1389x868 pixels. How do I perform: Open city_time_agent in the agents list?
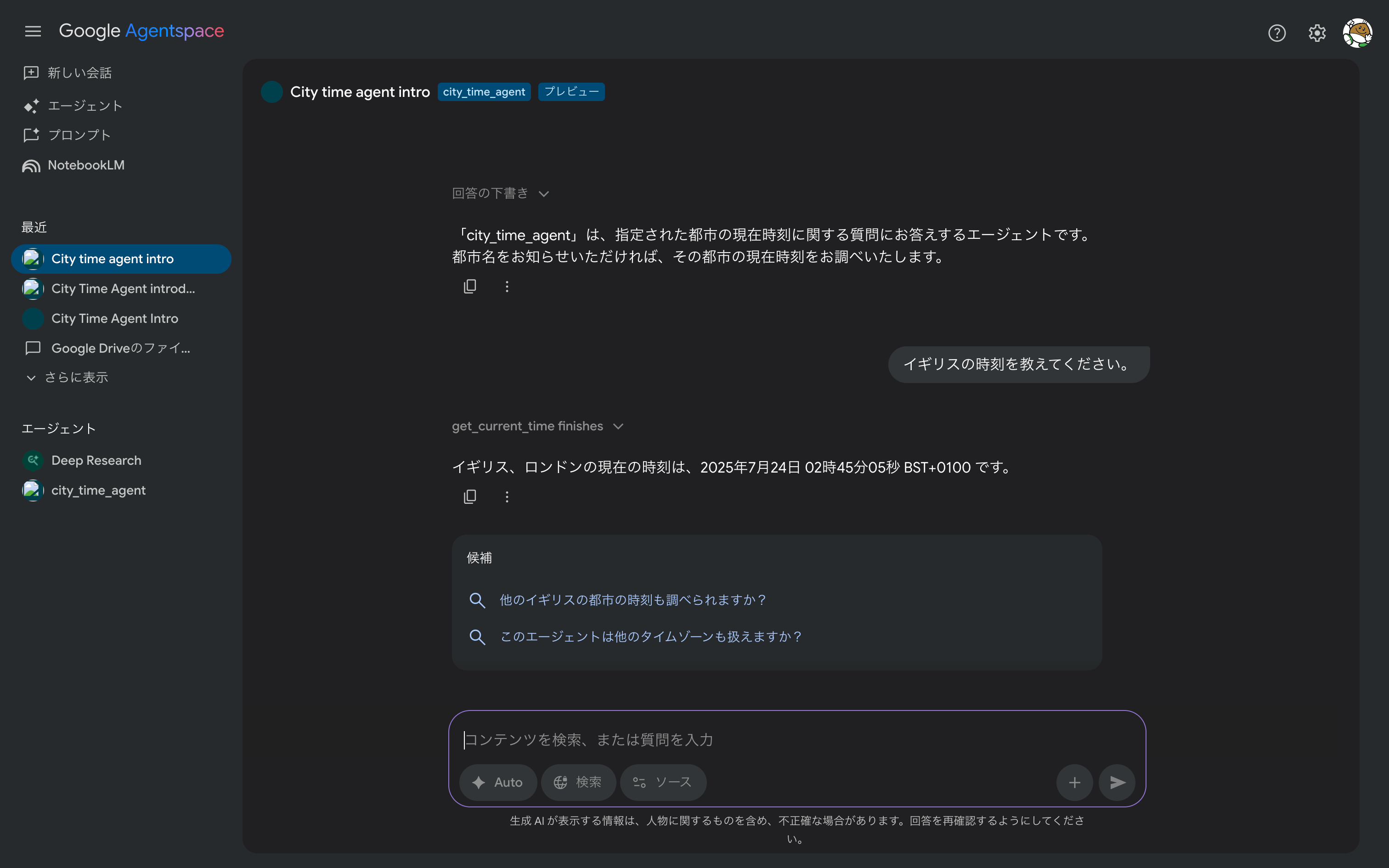coord(121,490)
